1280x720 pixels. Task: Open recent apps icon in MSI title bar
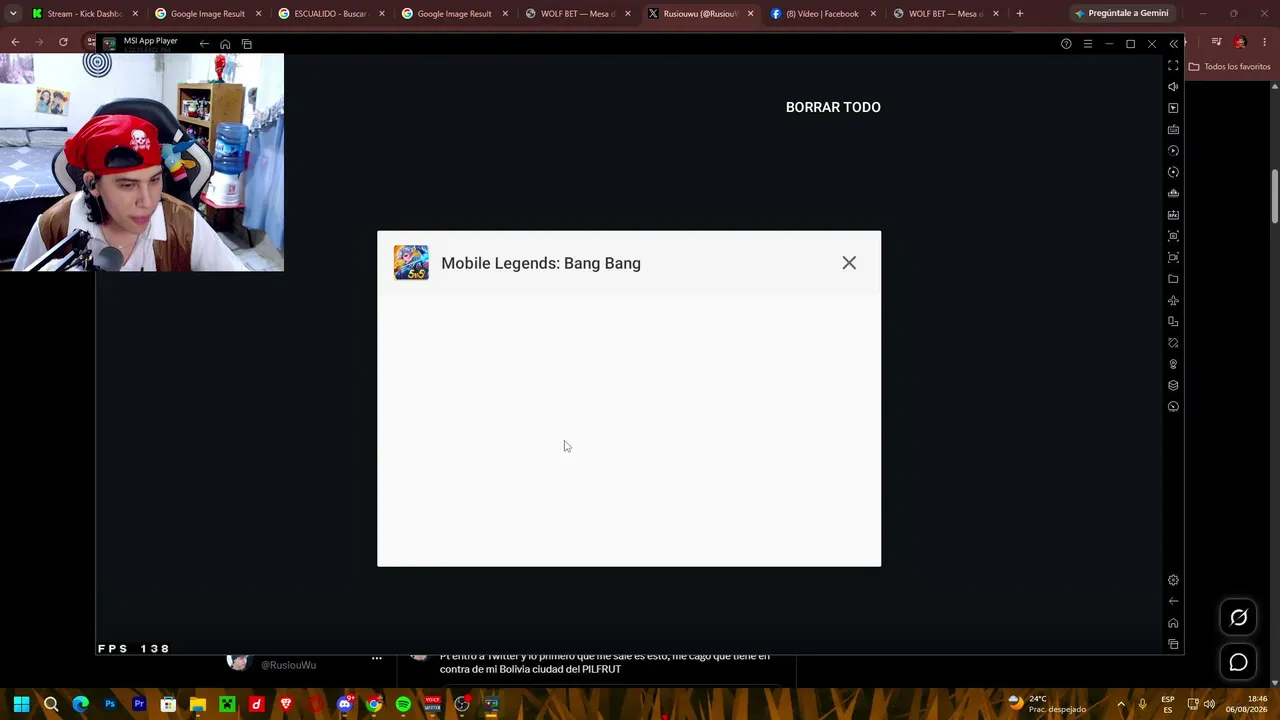point(247,44)
